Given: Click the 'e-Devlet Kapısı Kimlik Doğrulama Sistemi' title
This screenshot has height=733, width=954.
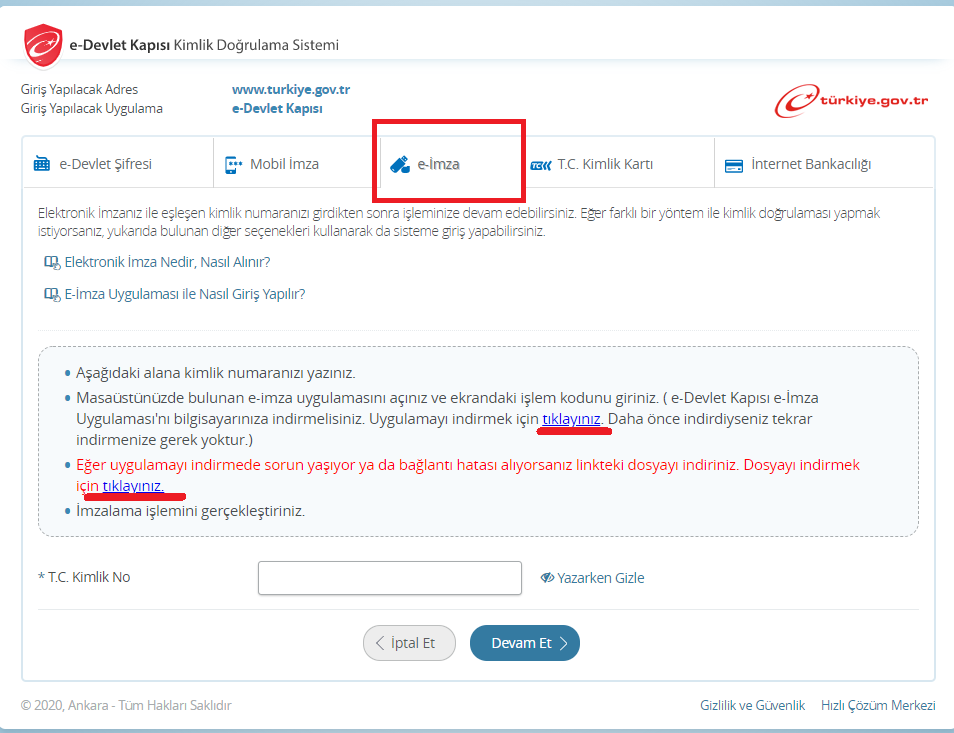Looking at the screenshot, I should click(x=204, y=45).
